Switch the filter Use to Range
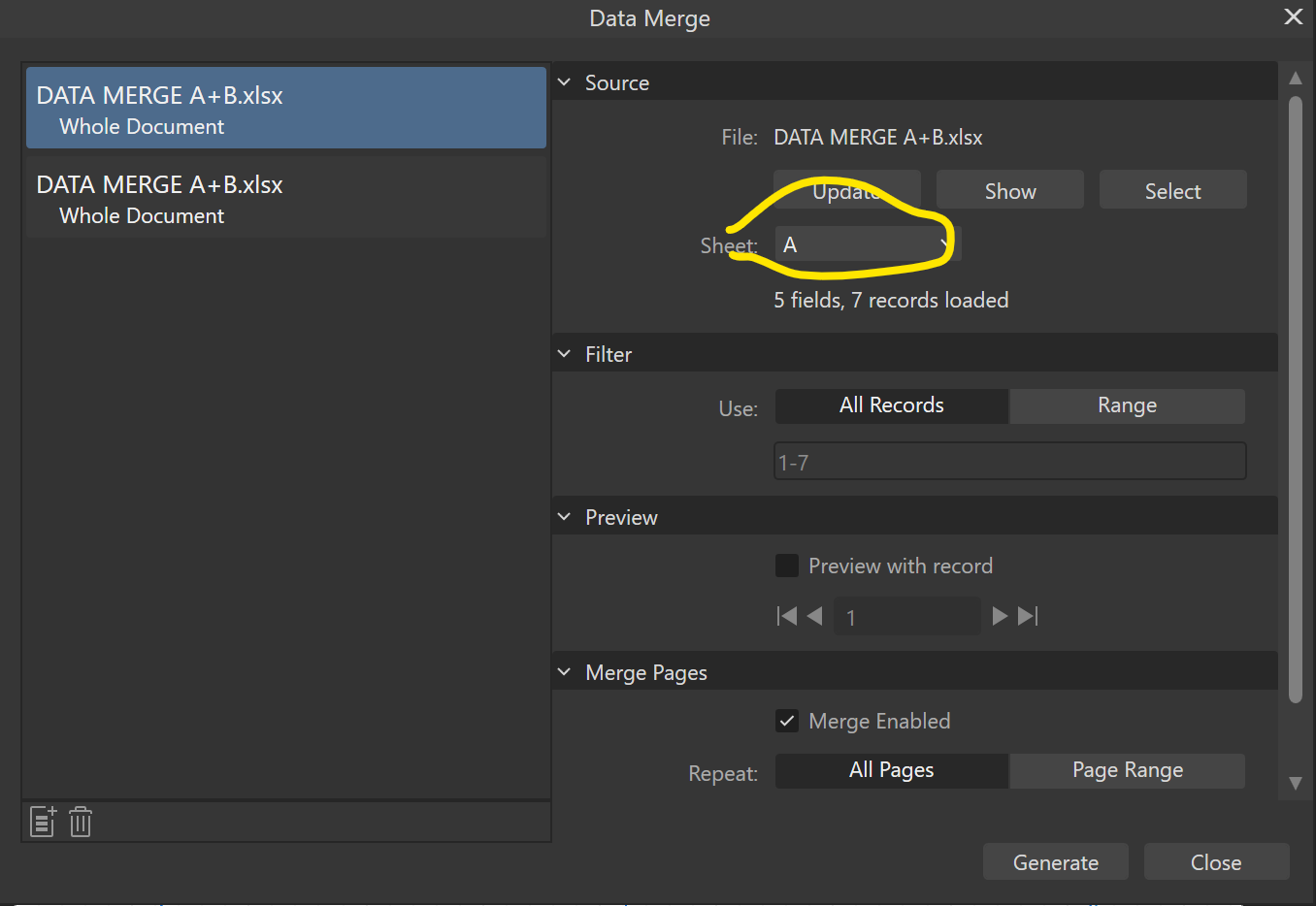Screen dimensions: 1316x906 [1127, 405]
